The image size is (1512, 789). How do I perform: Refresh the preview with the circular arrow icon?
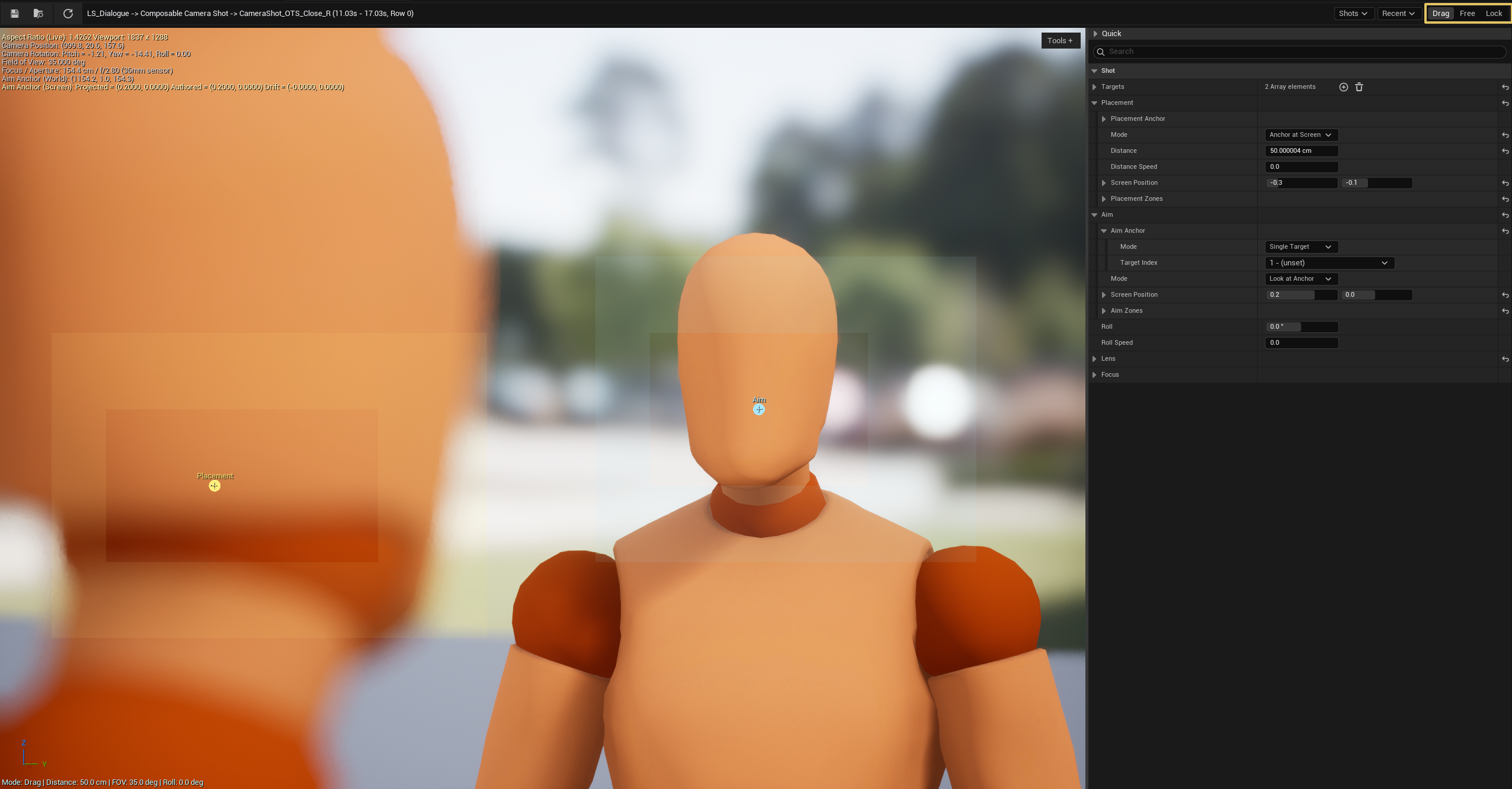coord(68,13)
